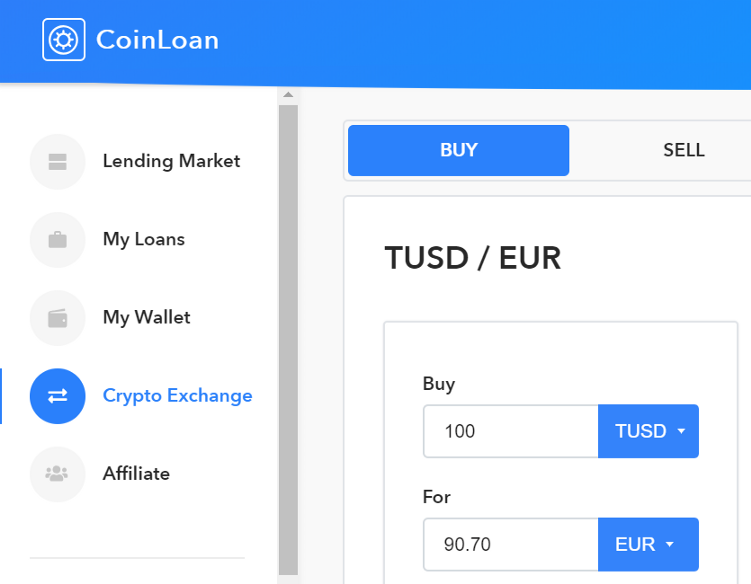The image size is (751, 584).
Task: Click the CoinLoan brand name text
Action: [x=158, y=40]
